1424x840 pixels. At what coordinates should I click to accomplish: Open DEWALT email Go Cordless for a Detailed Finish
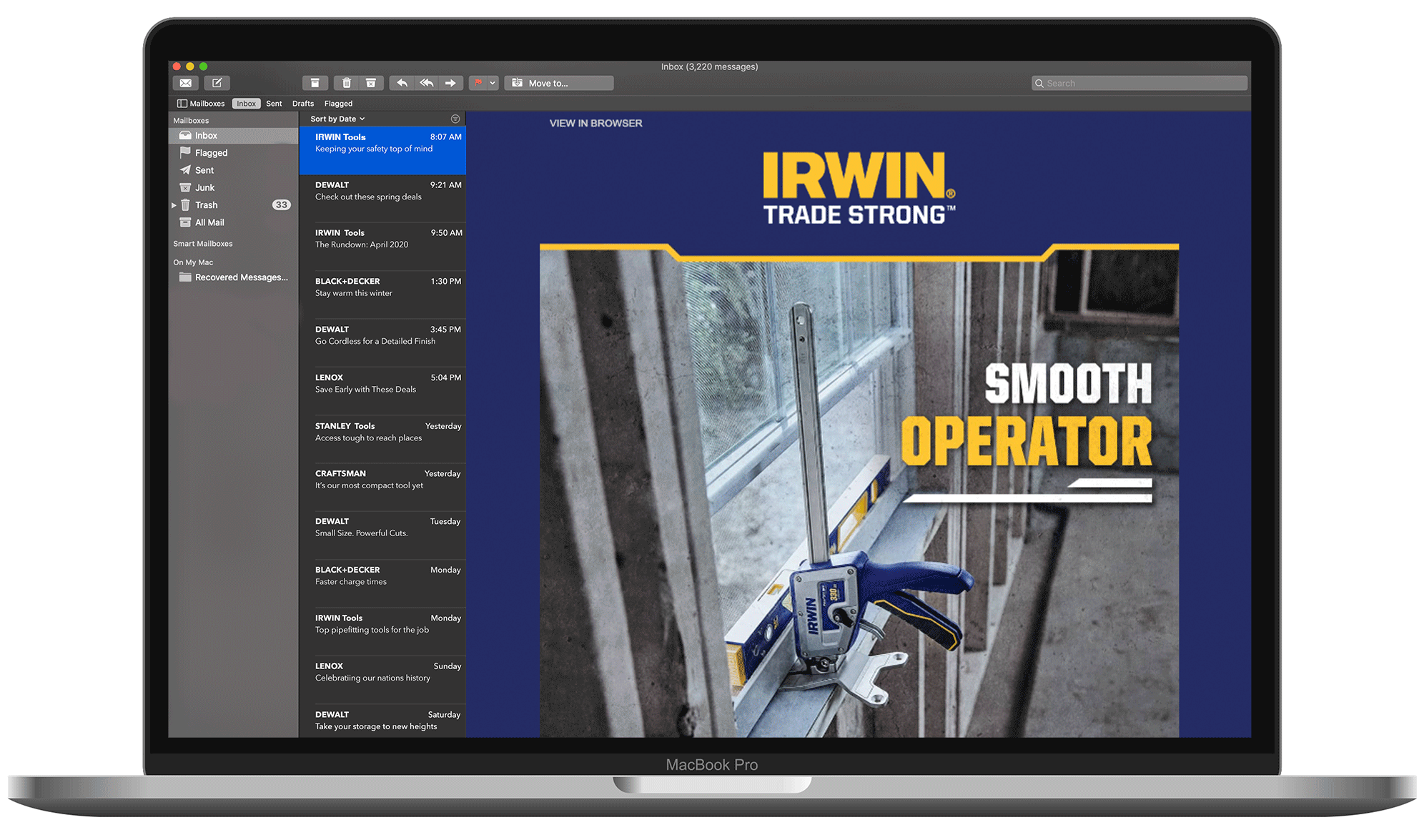(x=382, y=342)
